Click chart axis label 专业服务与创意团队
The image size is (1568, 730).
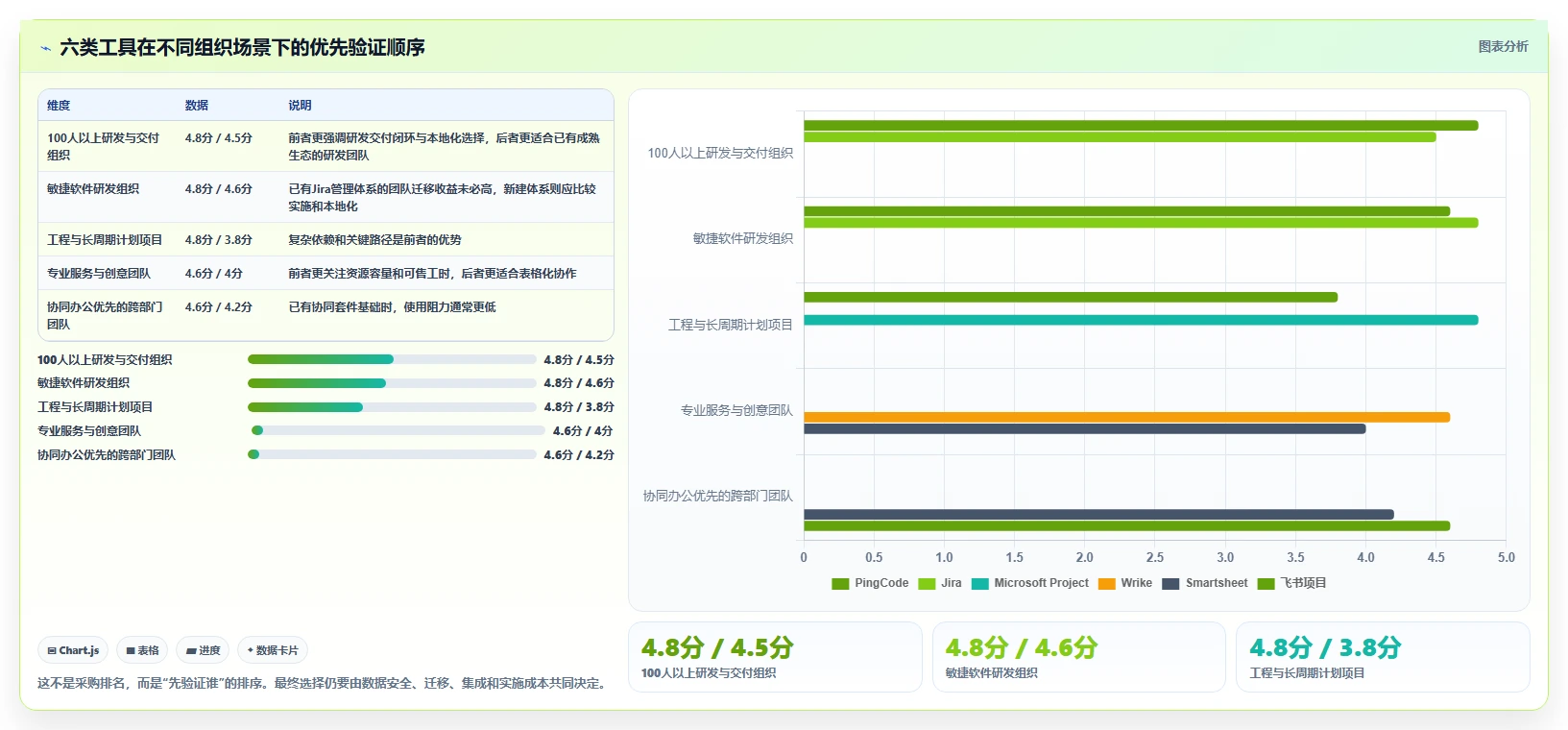coord(736,410)
